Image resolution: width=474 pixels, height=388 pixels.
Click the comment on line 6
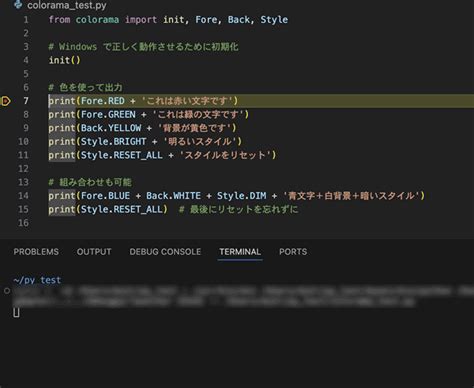85,87
